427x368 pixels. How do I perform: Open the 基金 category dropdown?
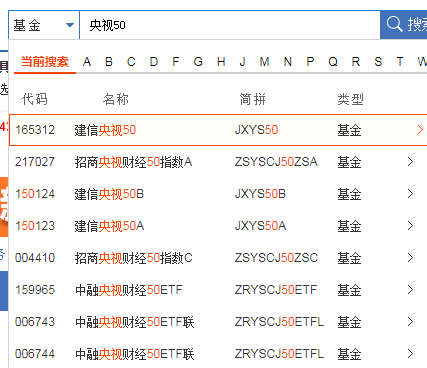point(44,25)
